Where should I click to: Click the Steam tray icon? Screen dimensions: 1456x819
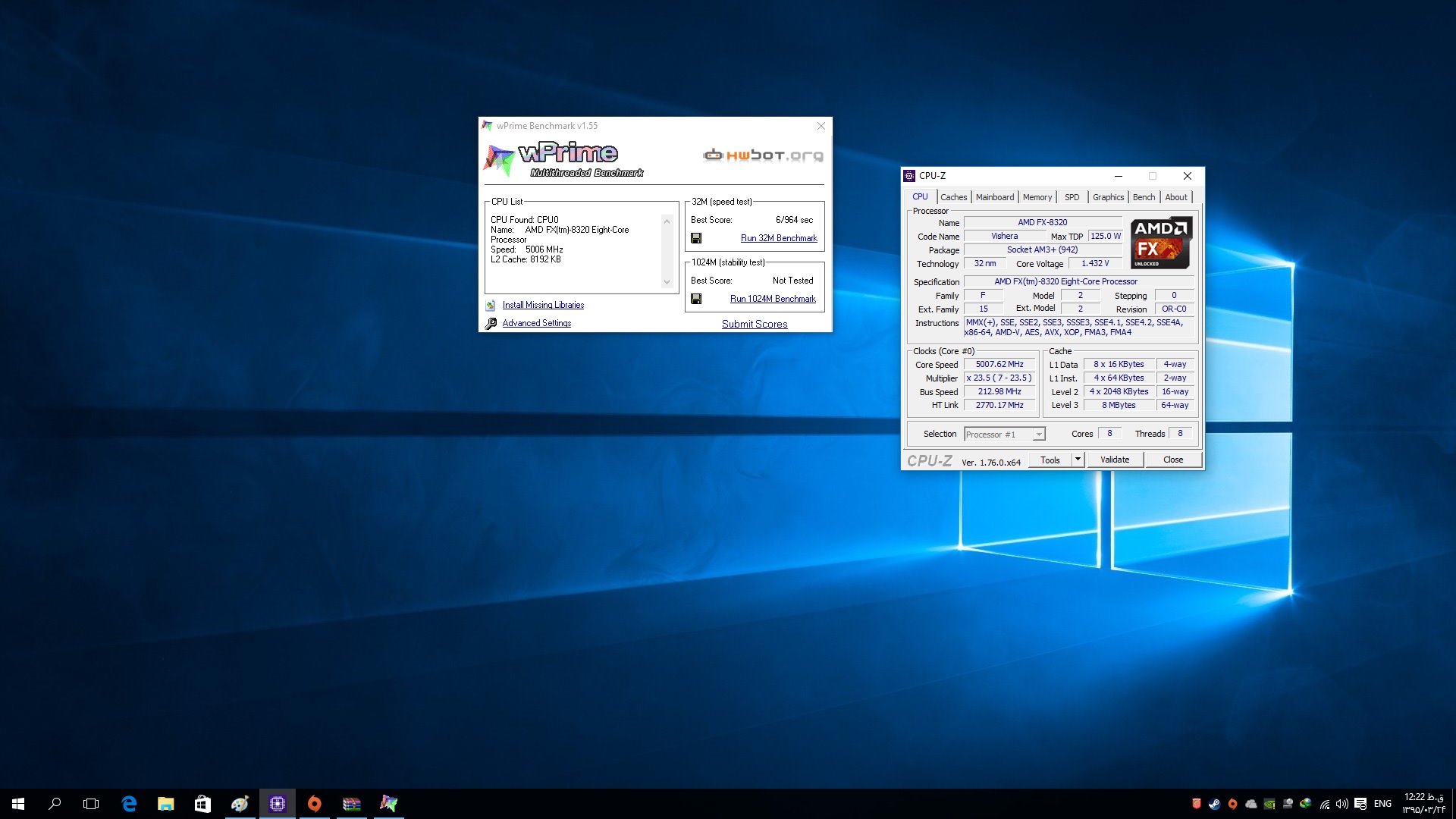pos(1215,804)
